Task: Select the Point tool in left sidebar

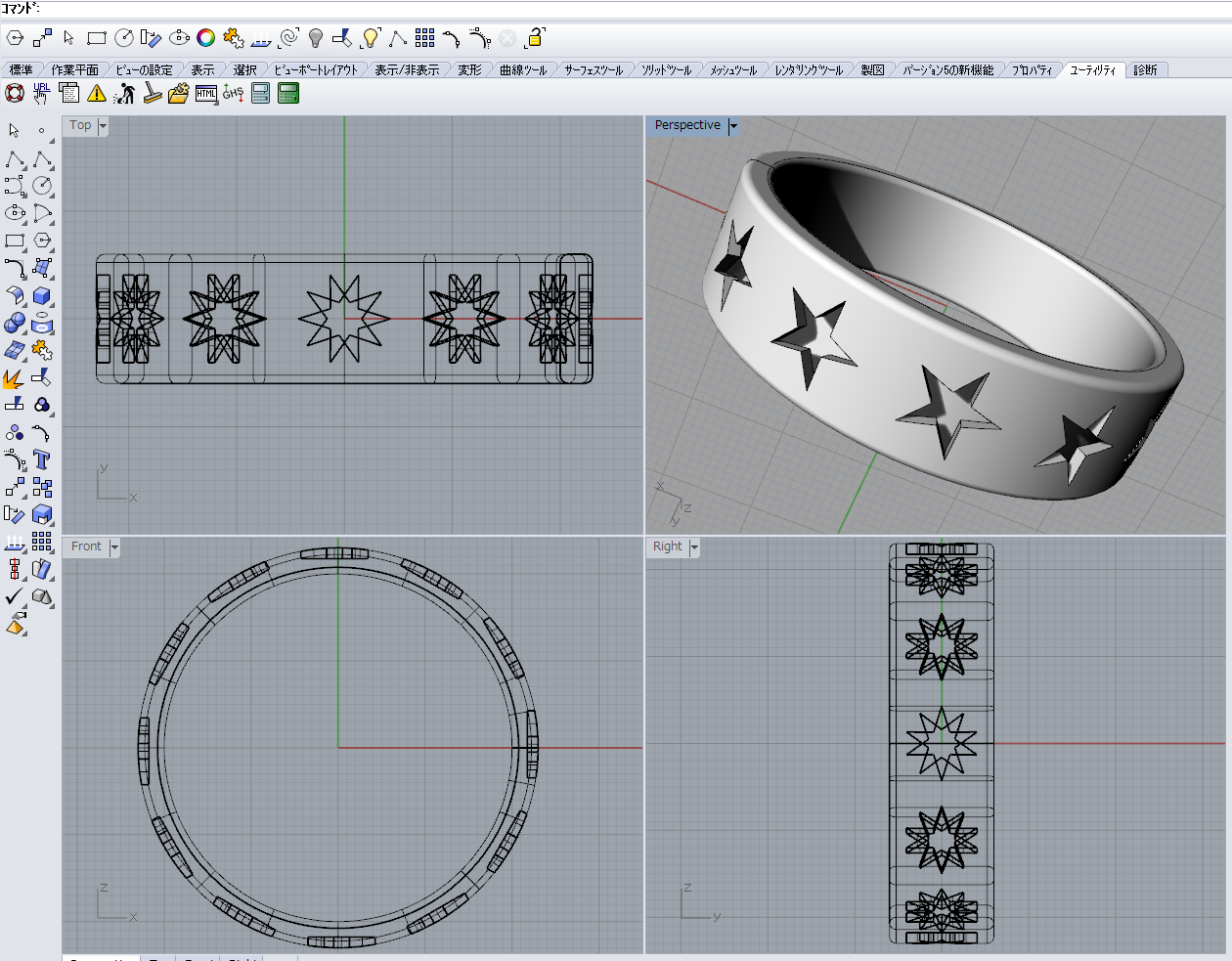Action: pos(42,131)
